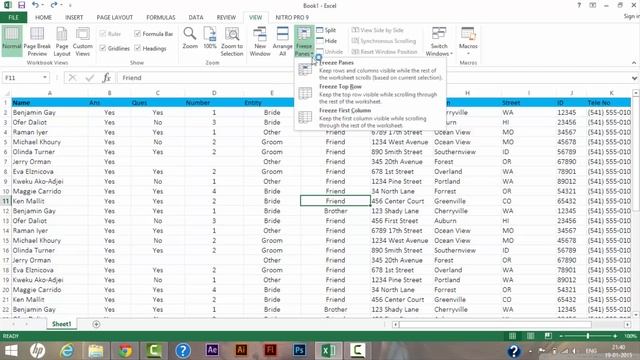Toggle the Formula Bar checkbox
Viewport: 640px width, 360px height.
pos(138,33)
